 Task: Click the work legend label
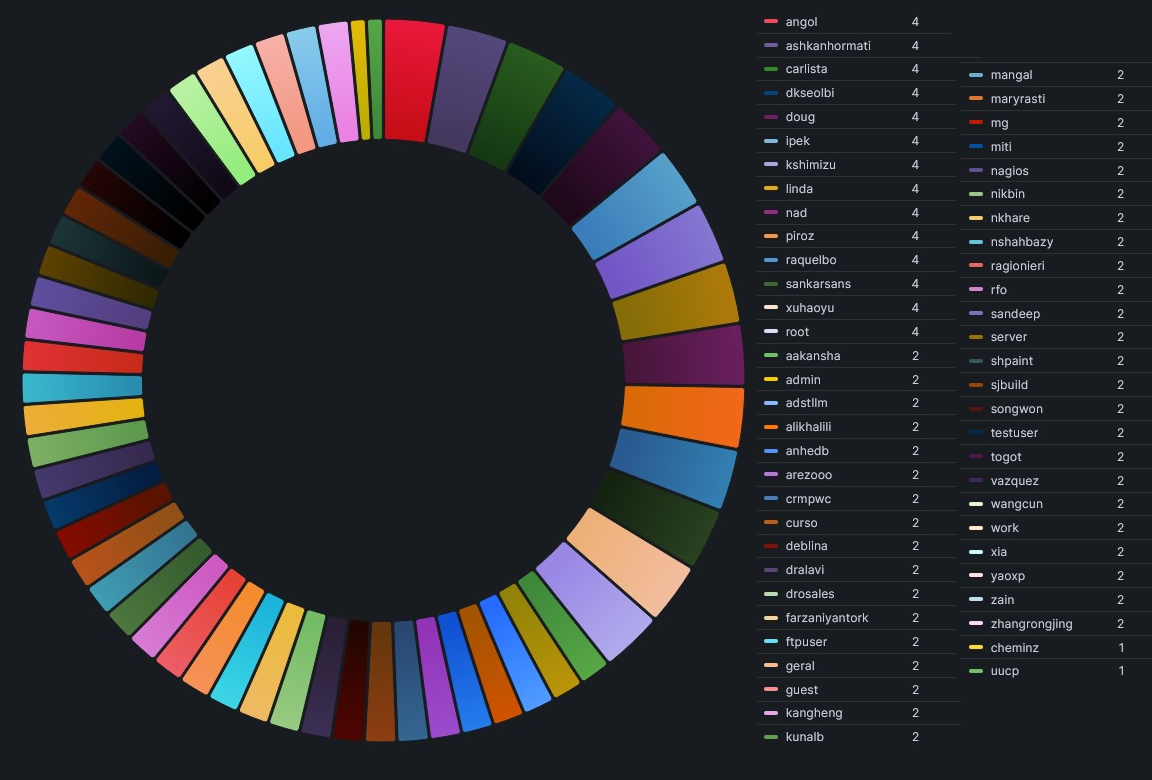click(x=1004, y=528)
